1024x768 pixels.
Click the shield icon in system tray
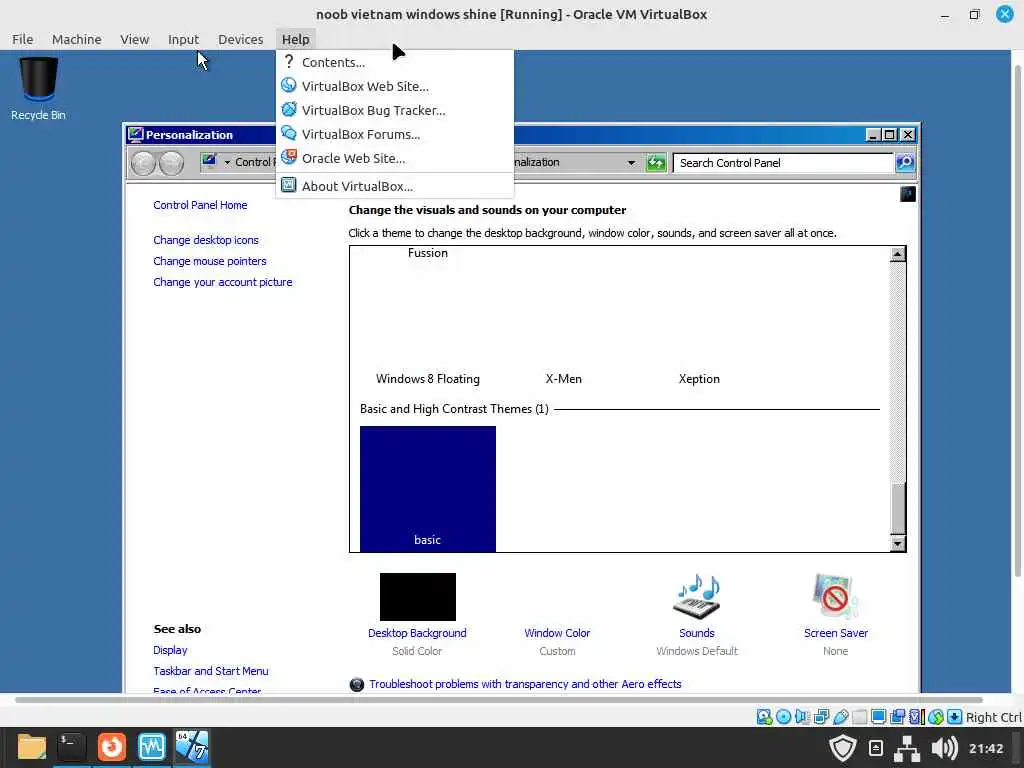coord(842,748)
